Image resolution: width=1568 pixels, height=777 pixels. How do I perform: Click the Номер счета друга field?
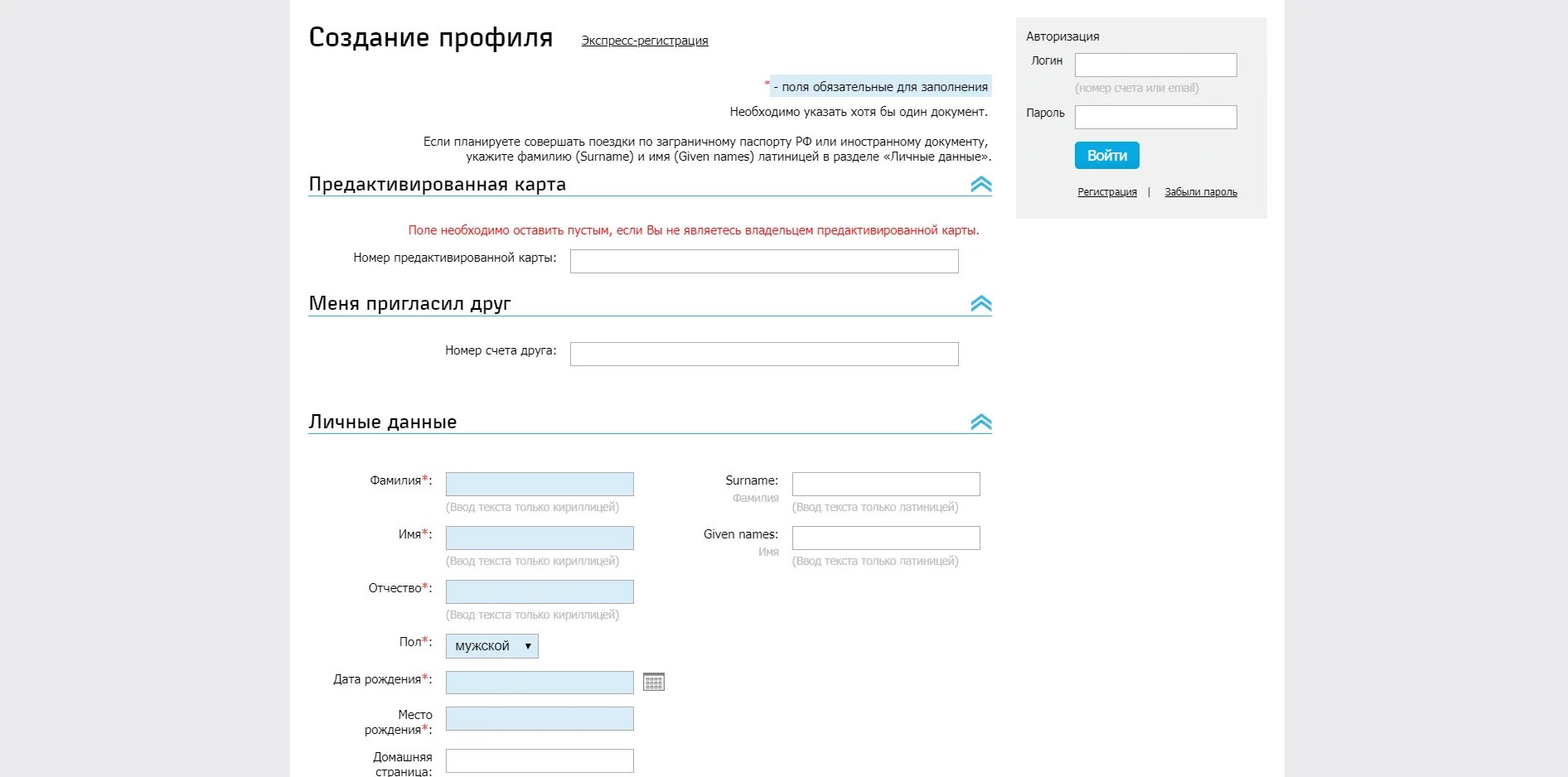tap(764, 354)
